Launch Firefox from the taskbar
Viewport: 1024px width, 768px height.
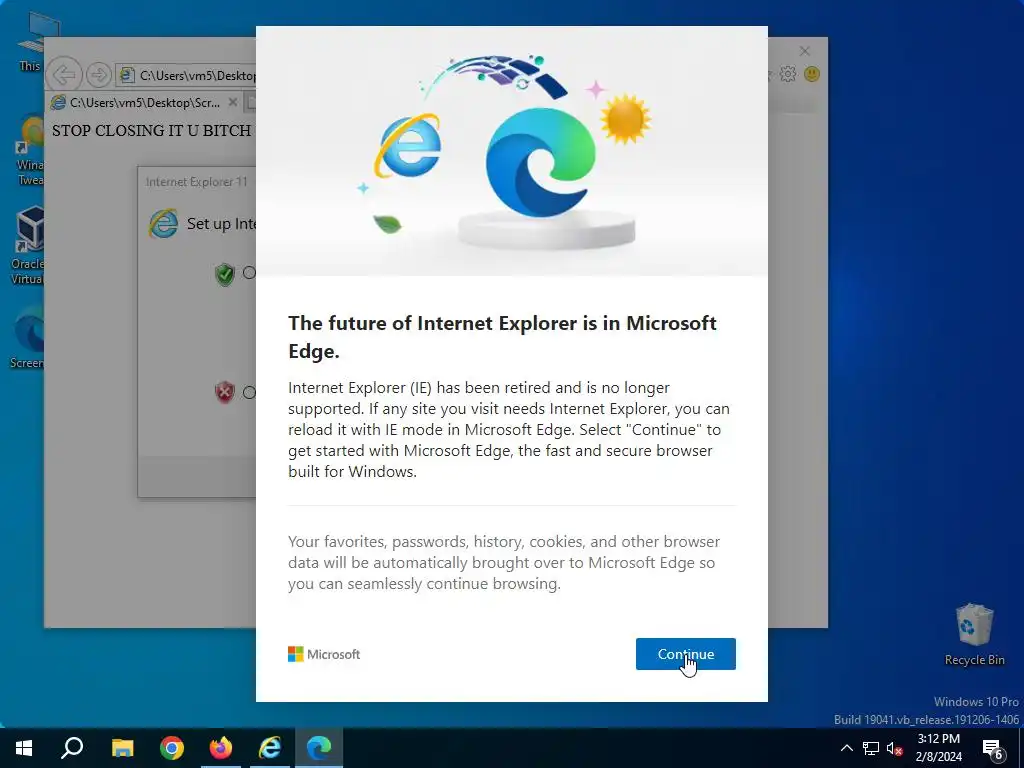pyautogui.click(x=221, y=748)
